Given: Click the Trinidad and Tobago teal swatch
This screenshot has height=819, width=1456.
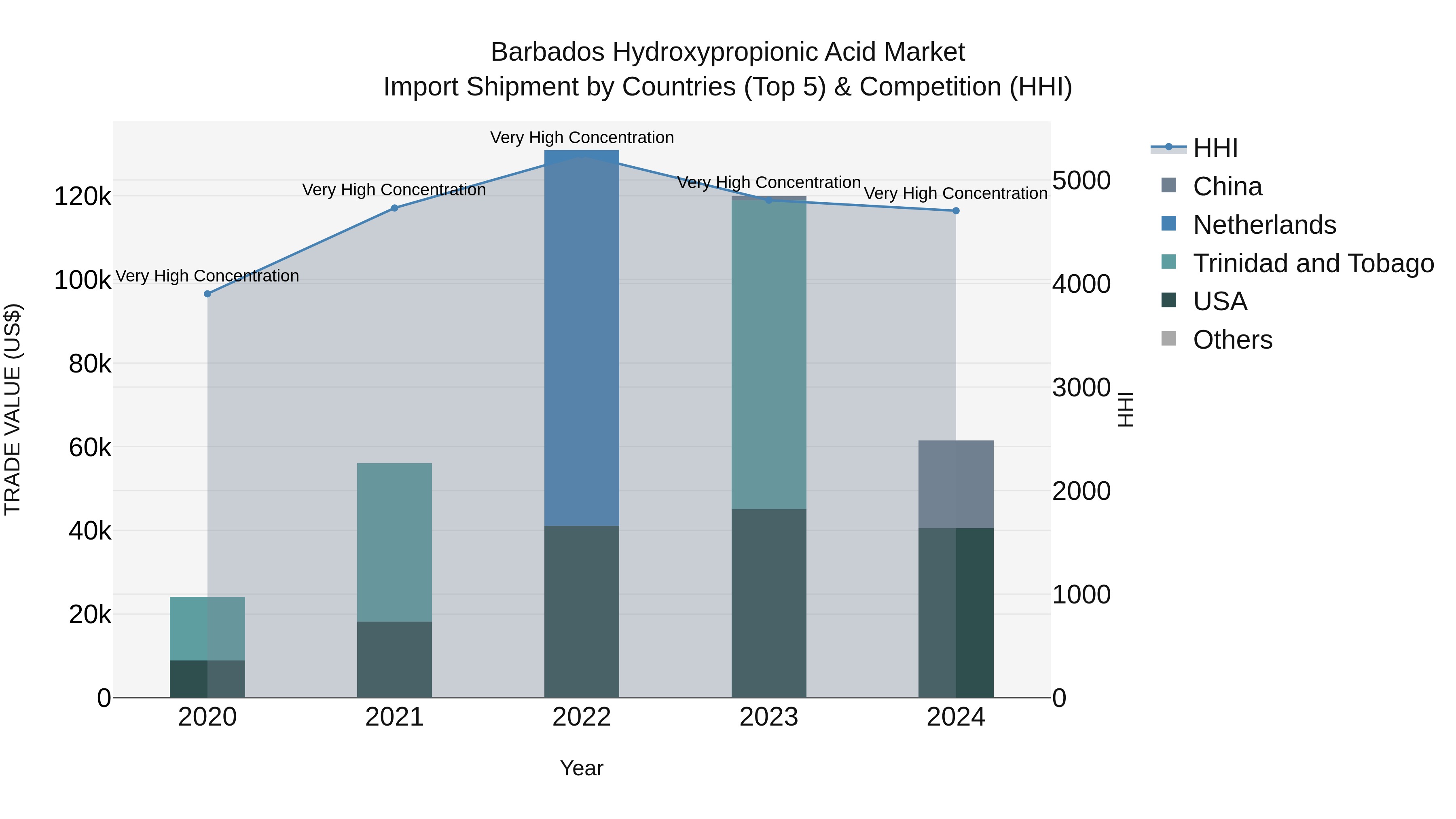Looking at the screenshot, I should coord(1169,262).
